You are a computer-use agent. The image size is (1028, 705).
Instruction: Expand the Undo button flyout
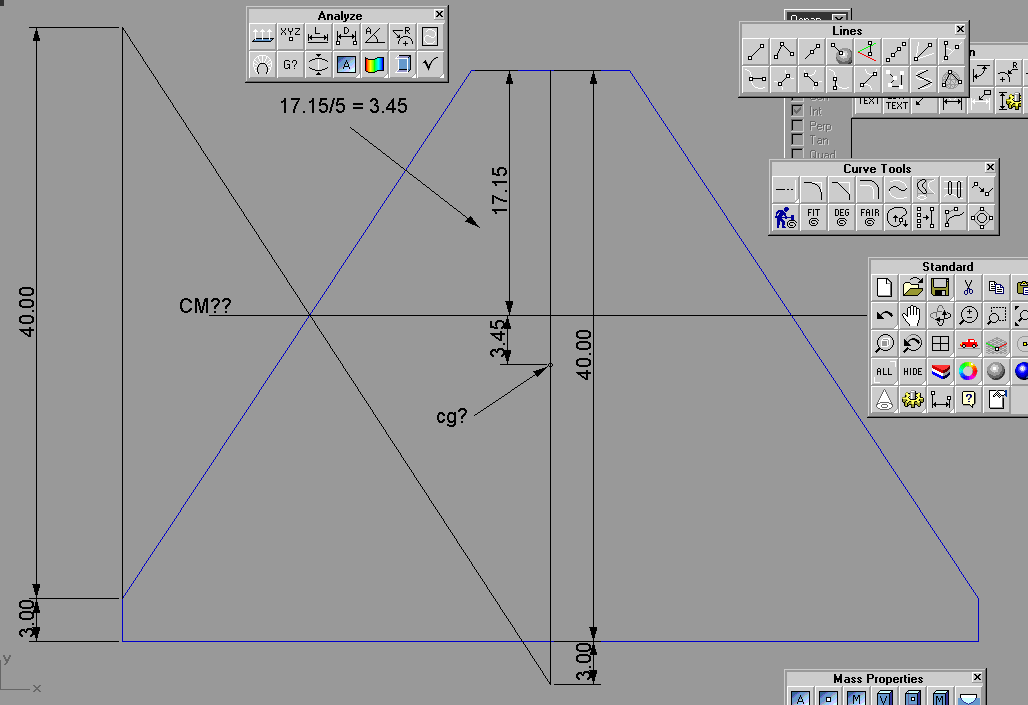pyautogui.click(x=884, y=316)
